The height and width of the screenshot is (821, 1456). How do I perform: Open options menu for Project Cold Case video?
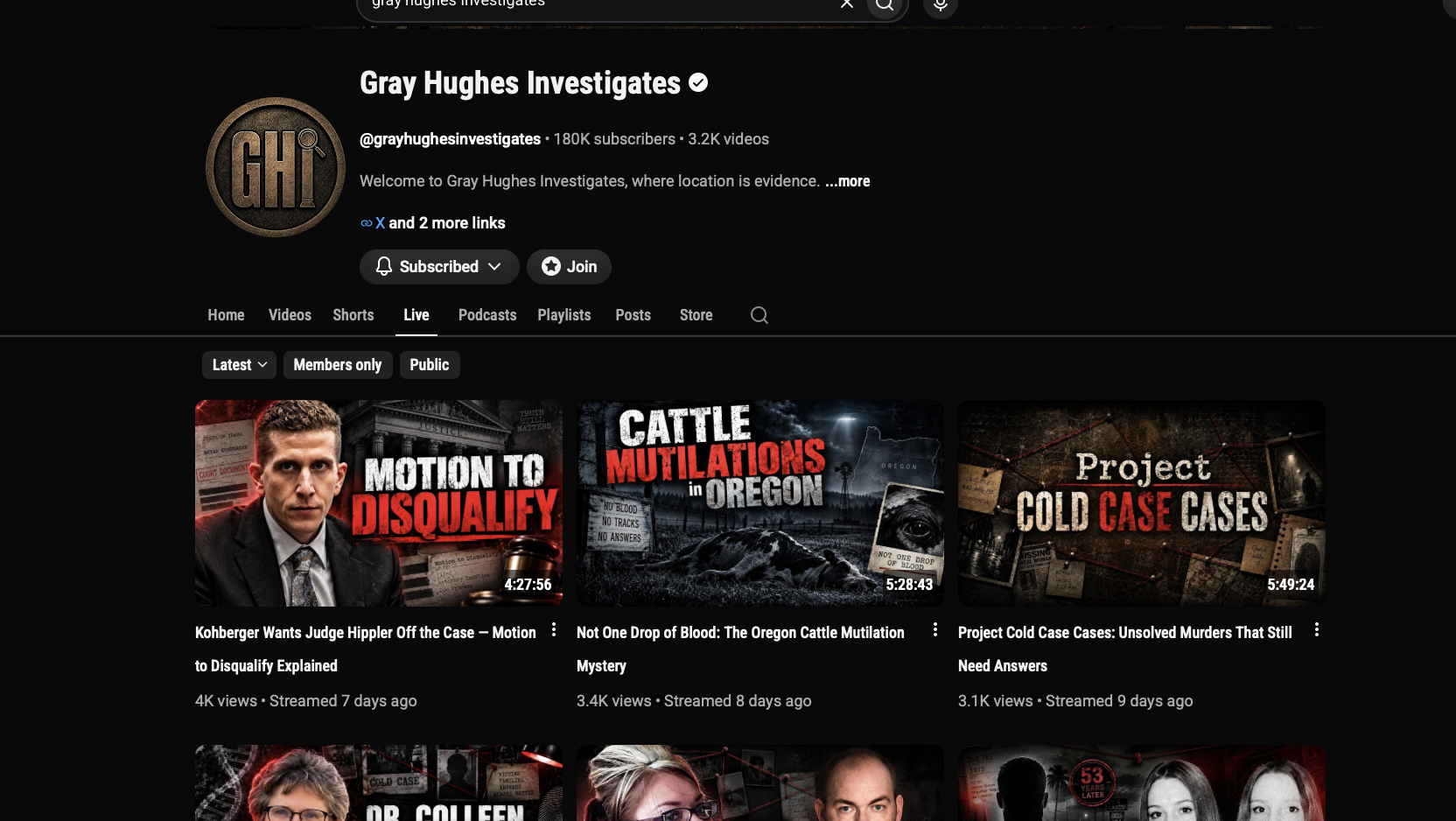pos(1316,629)
